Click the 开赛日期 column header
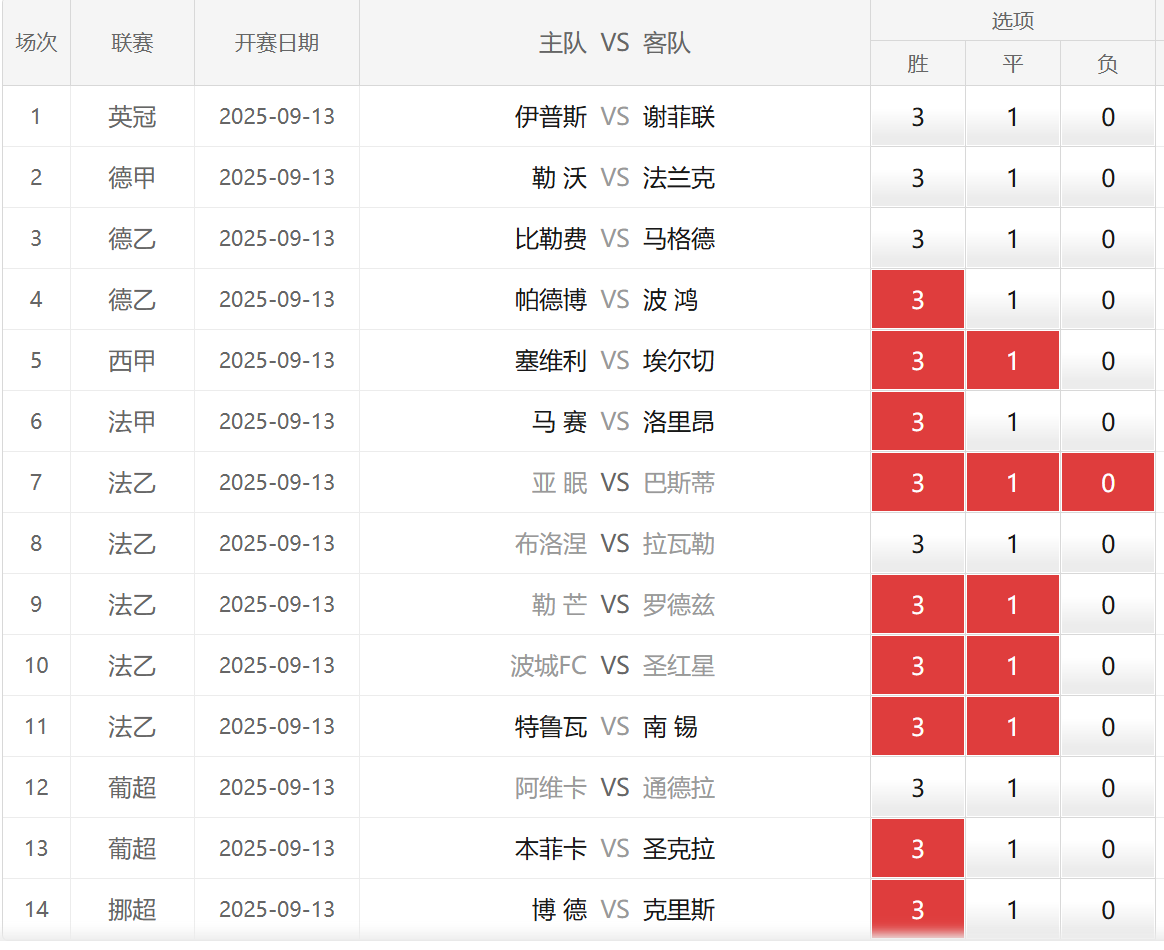 (277, 42)
